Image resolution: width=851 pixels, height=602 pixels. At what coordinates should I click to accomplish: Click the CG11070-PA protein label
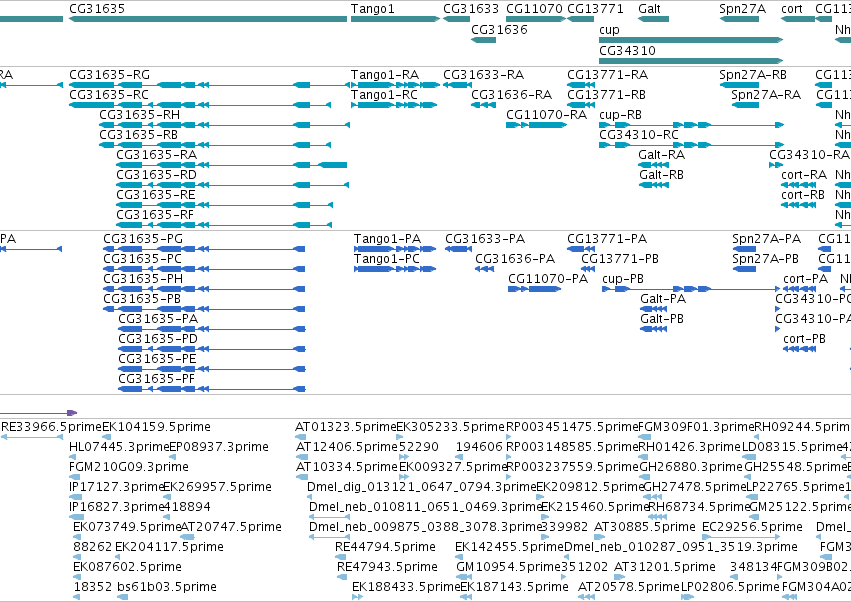pos(548,279)
